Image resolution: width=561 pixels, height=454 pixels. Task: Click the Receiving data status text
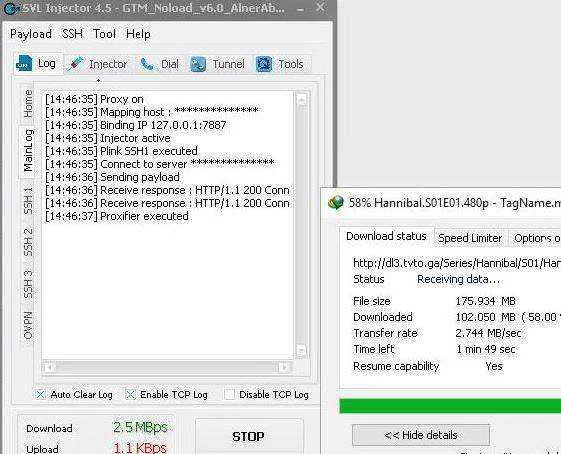point(459,279)
